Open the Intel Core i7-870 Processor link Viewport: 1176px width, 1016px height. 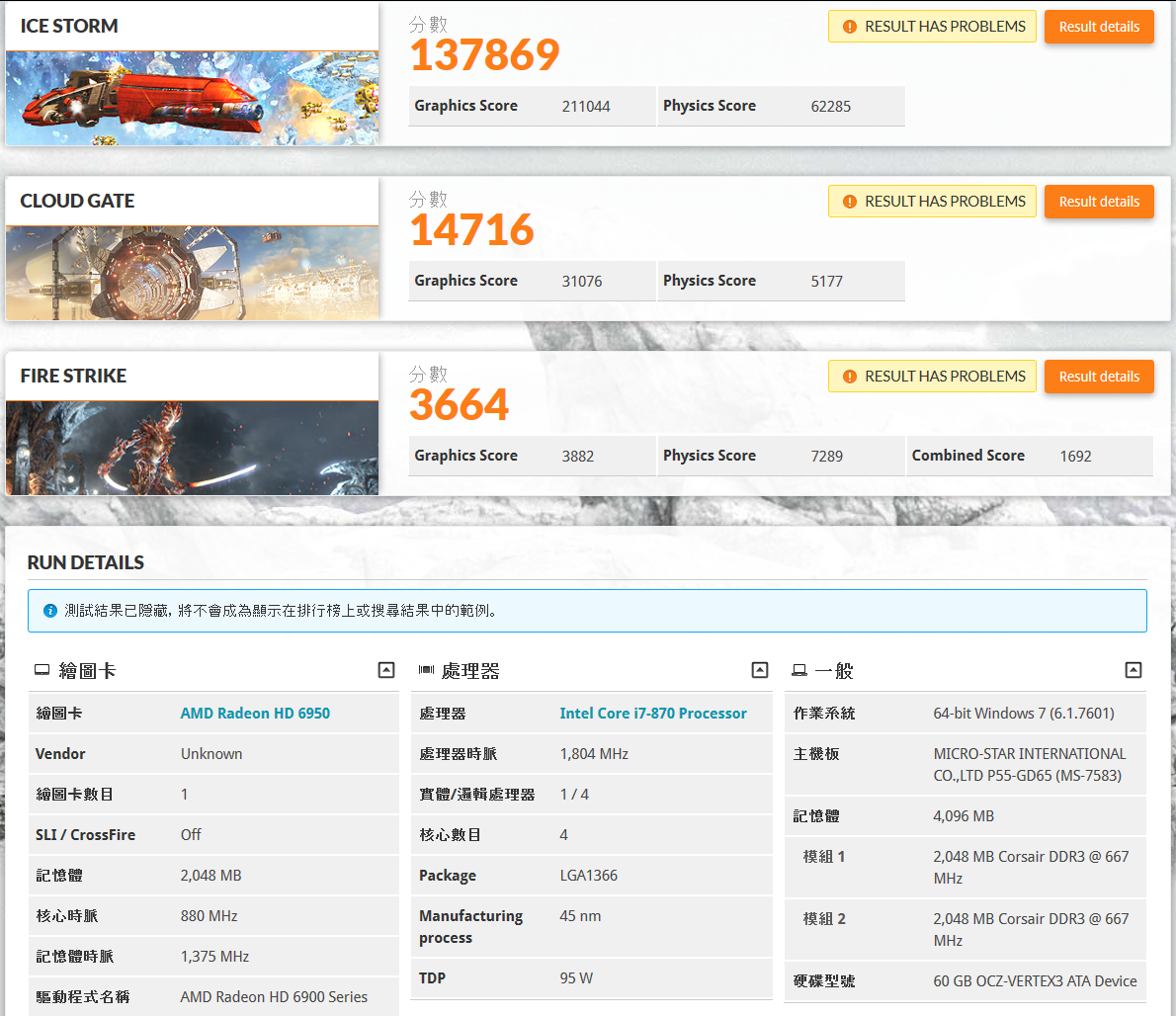click(653, 714)
